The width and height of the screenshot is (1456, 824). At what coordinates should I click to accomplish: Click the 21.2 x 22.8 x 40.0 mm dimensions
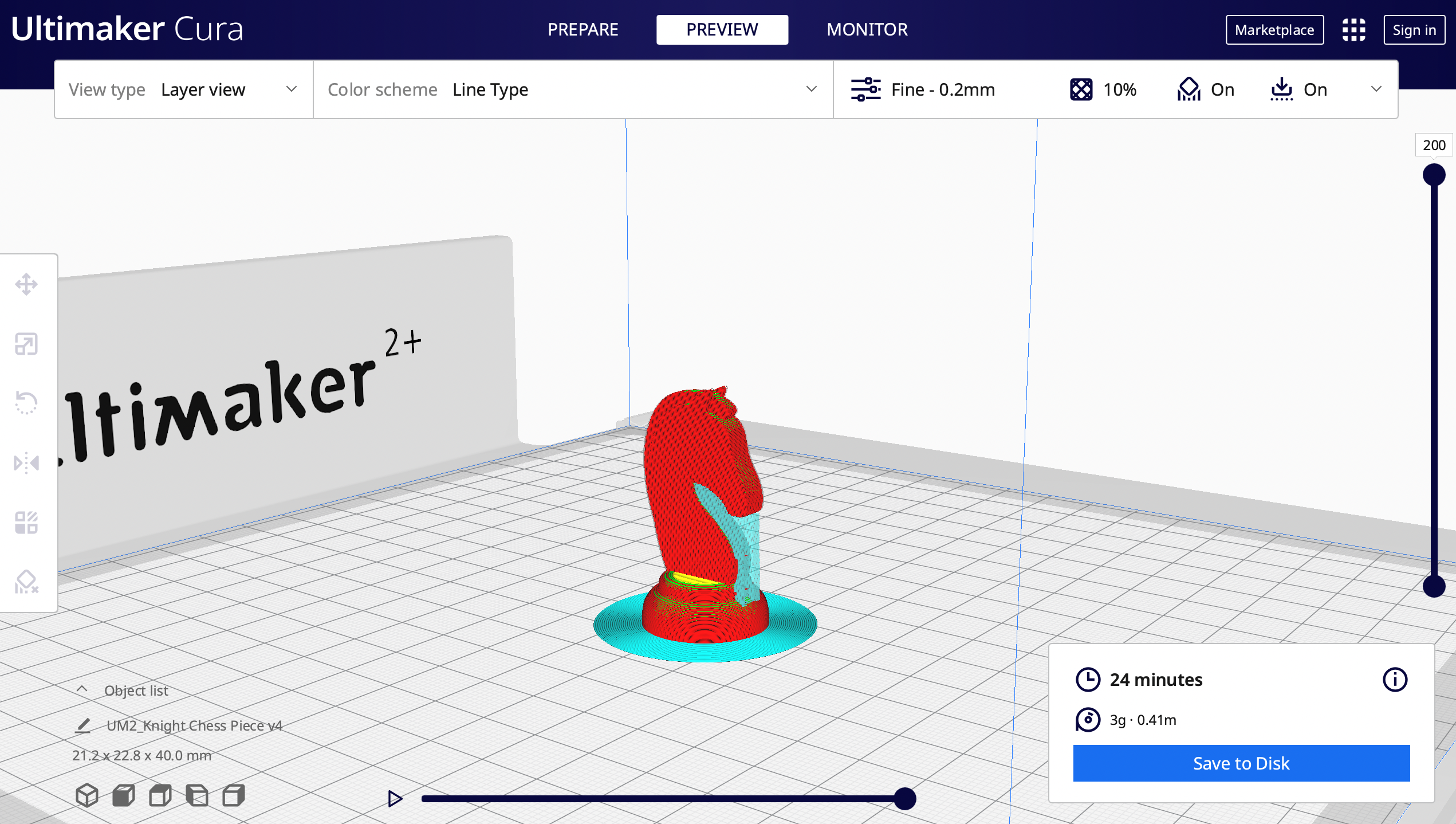click(141, 755)
